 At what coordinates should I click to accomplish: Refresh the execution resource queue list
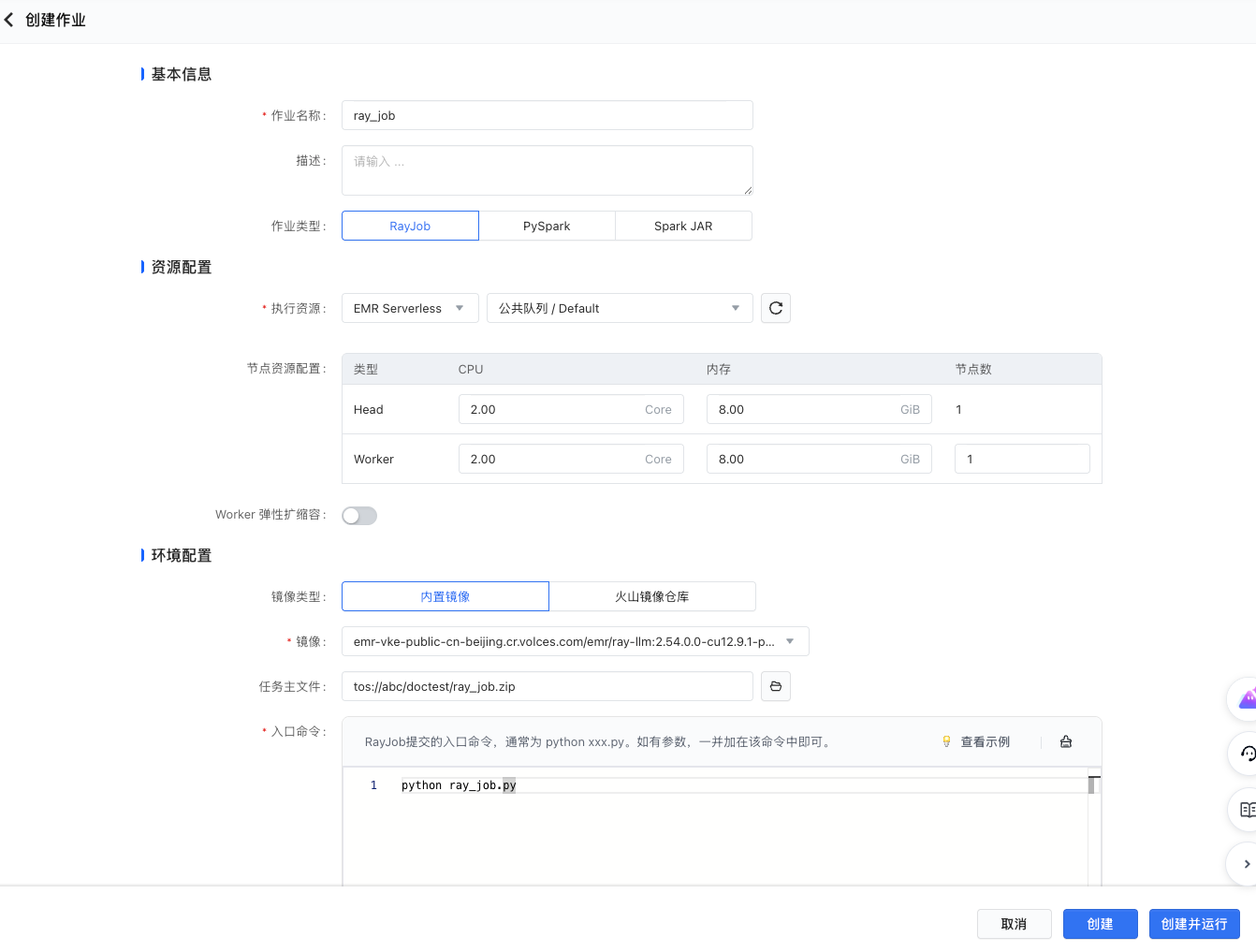[x=776, y=308]
